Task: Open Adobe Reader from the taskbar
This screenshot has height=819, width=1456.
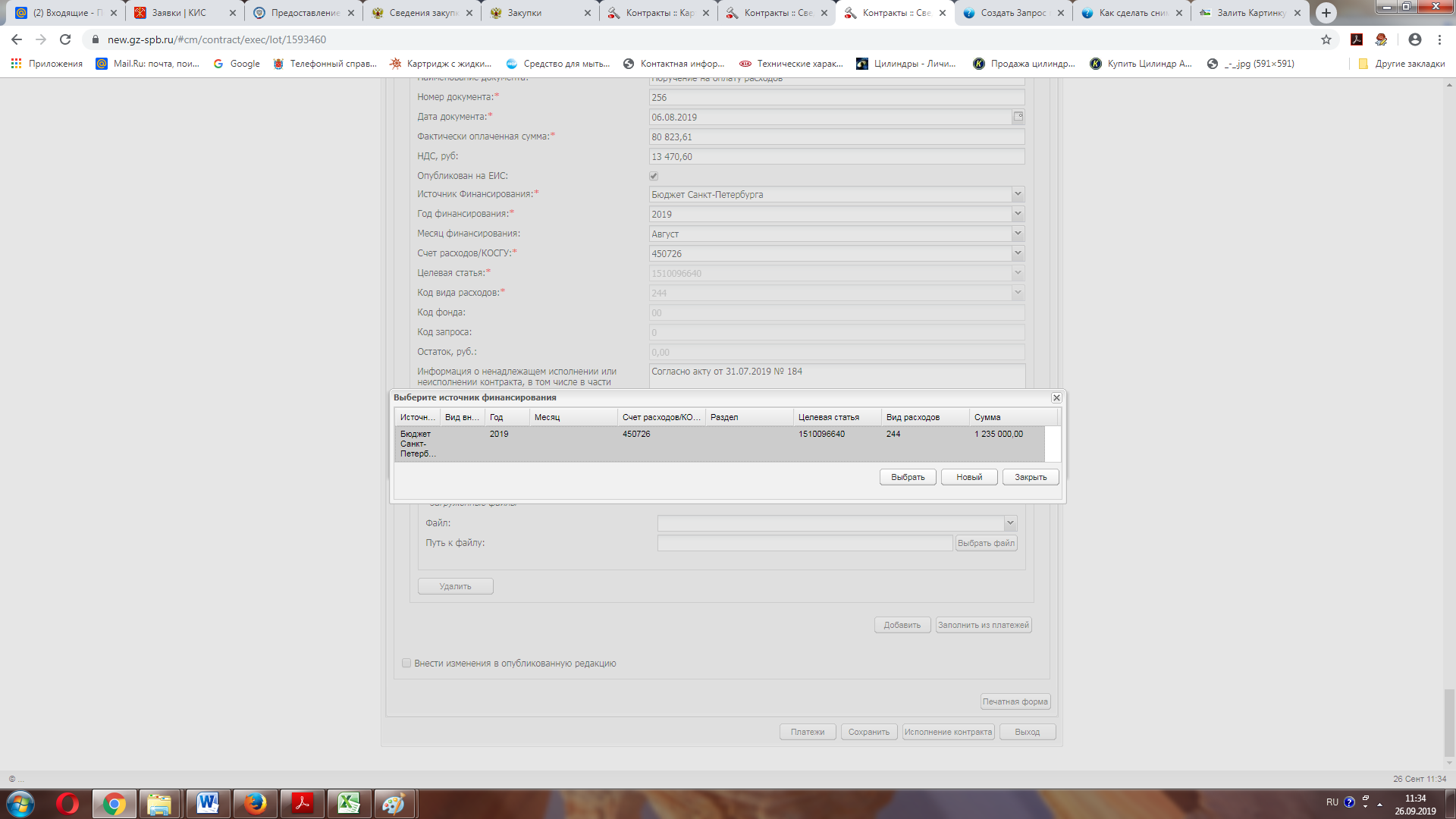Action: pyautogui.click(x=303, y=804)
